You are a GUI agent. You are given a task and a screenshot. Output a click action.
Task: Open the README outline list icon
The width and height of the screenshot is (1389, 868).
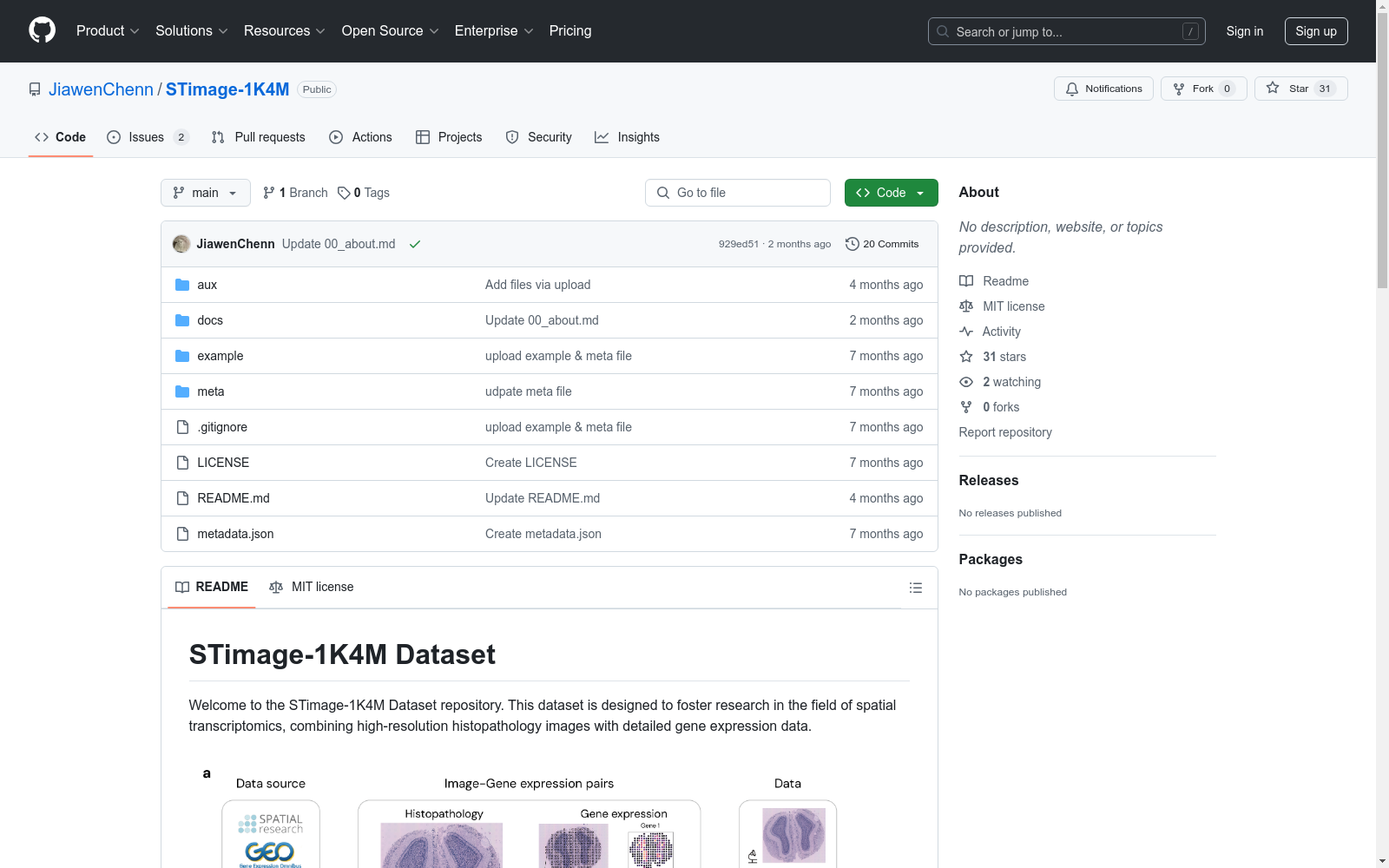pyautogui.click(x=916, y=588)
